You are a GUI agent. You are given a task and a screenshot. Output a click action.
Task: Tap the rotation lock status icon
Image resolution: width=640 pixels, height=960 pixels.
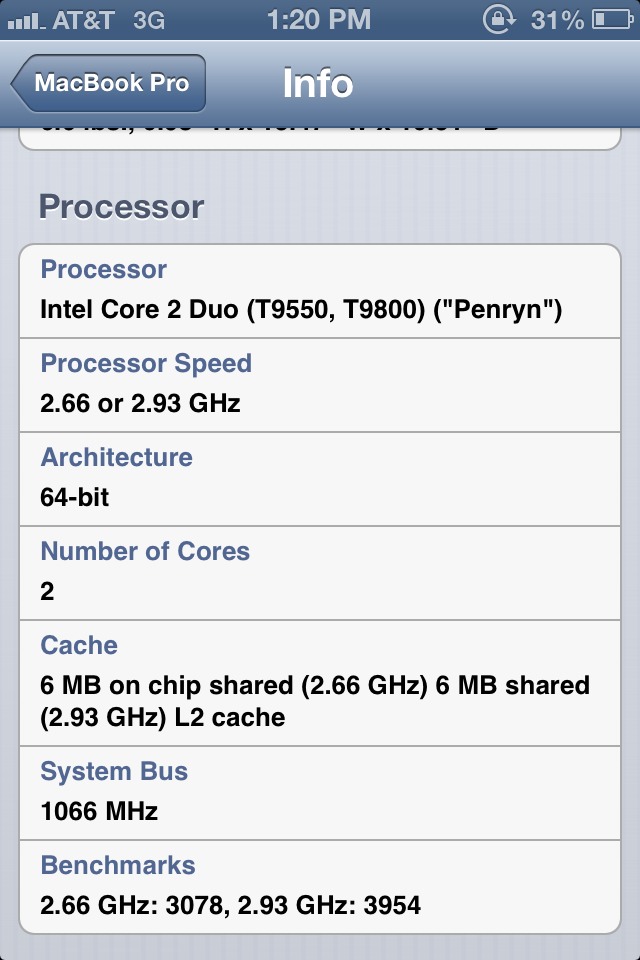[x=499, y=20]
